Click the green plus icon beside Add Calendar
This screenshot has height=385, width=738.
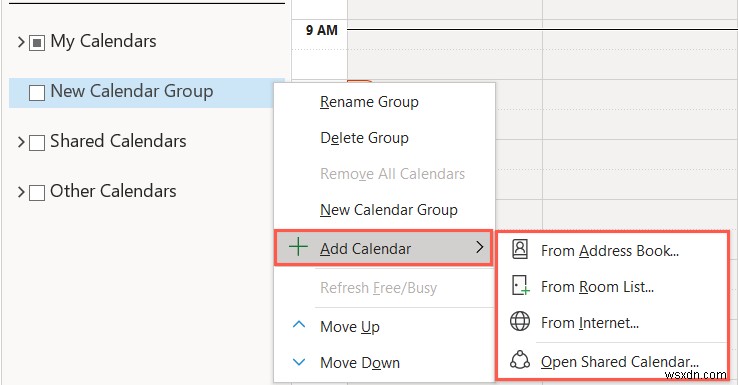[298, 247]
